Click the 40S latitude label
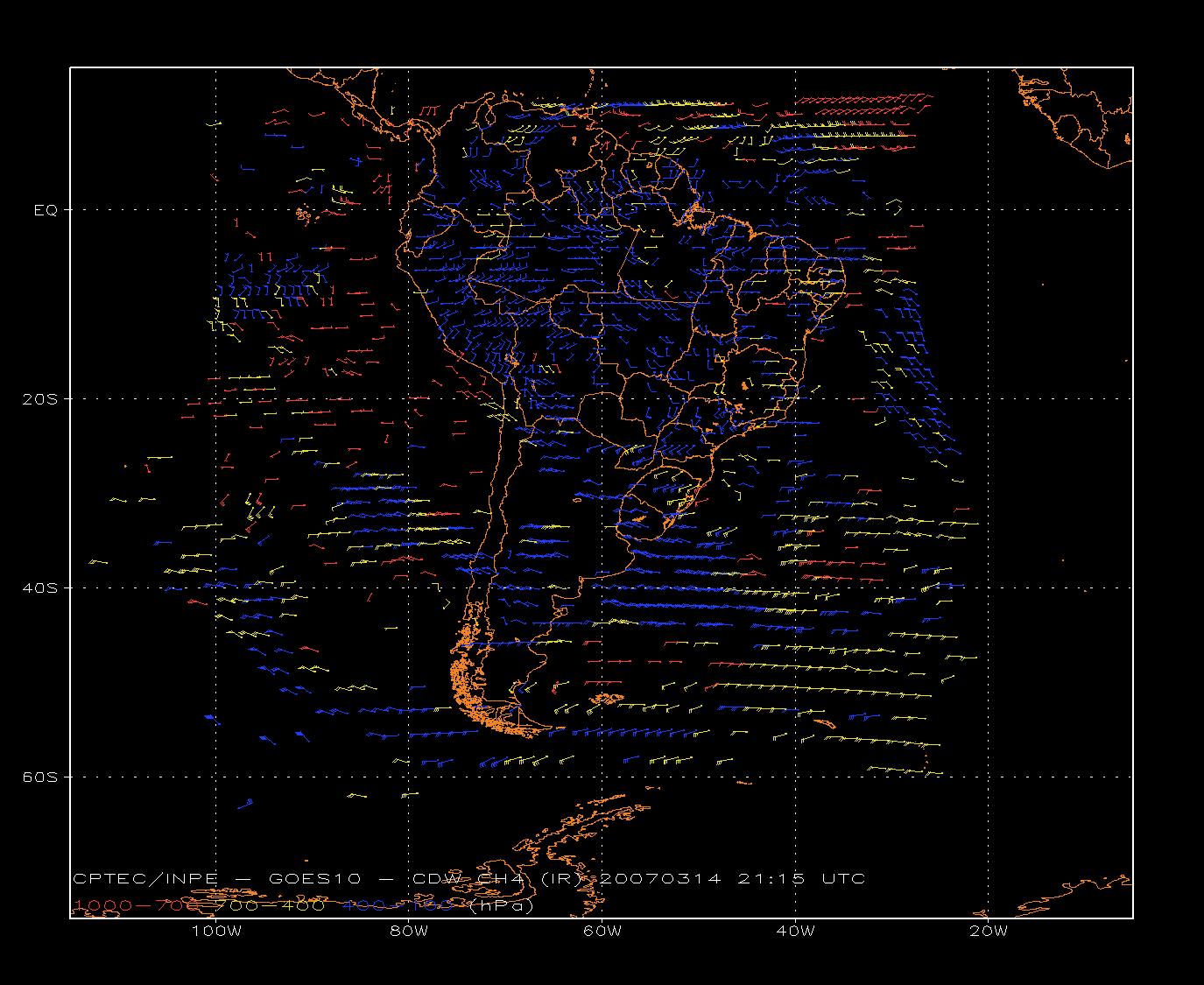This screenshot has width=1204, height=985. click(39, 588)
